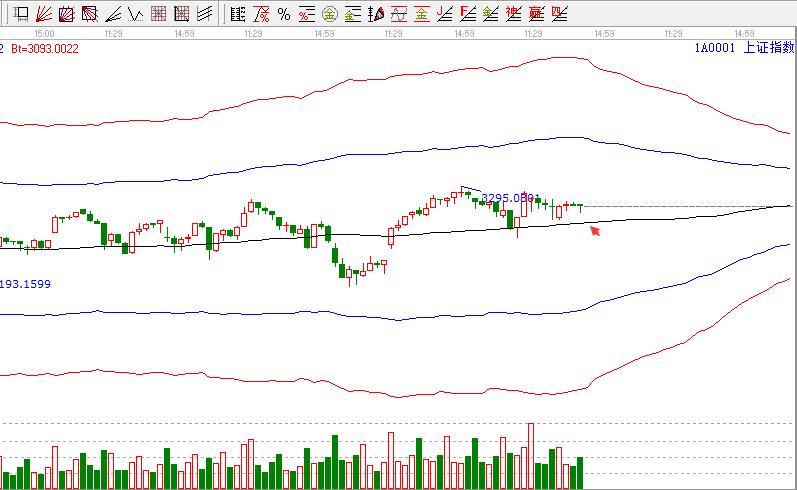
Task: Select the circled 金 golden ratio tool
Action: coord(329,14)
